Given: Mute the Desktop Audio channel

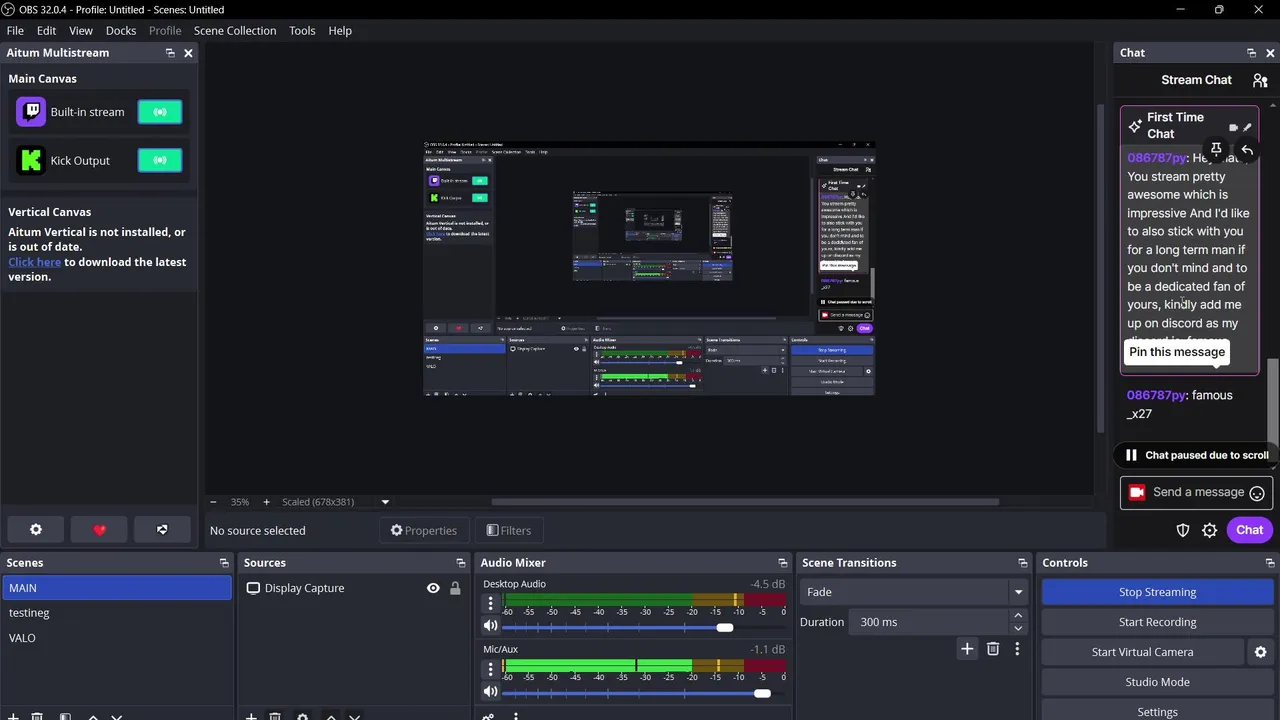Looking at the screenshot, I should click(490, 626).
